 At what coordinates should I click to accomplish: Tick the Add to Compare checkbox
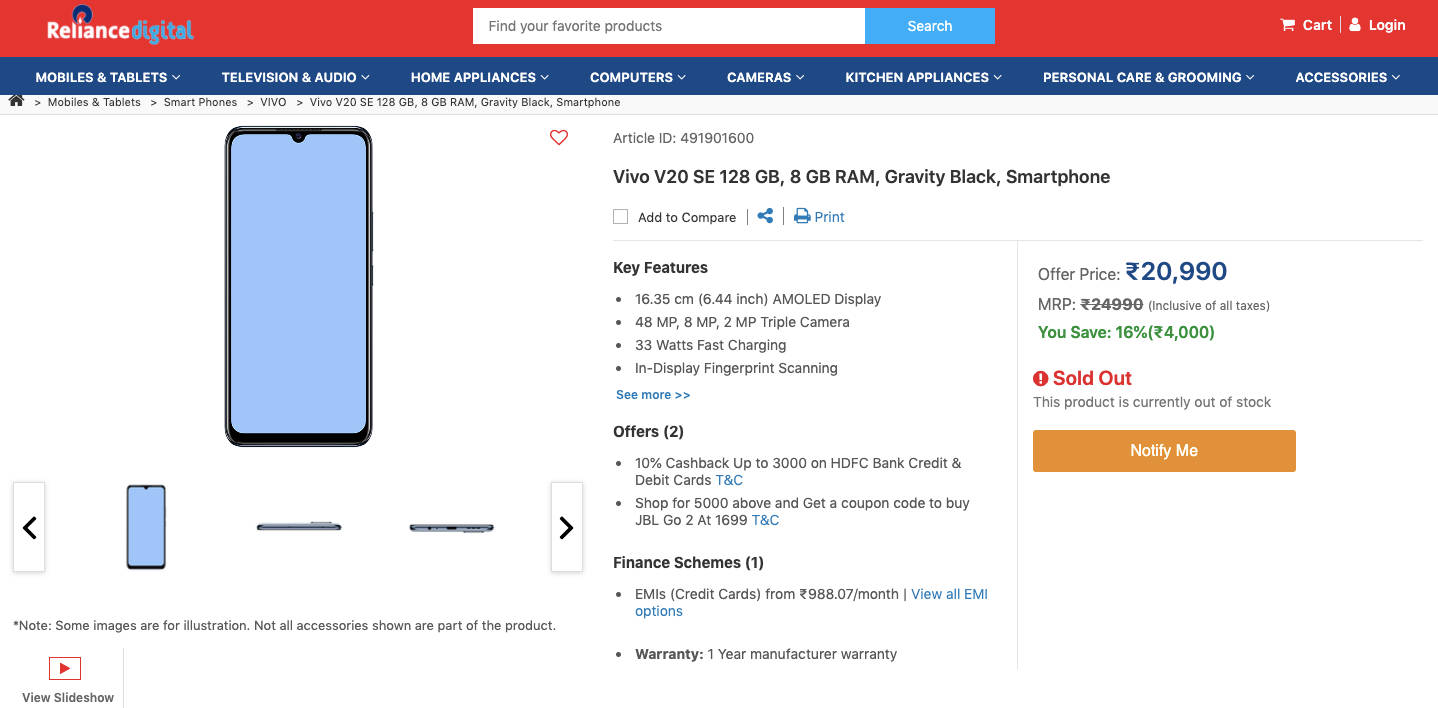(620, 217)
